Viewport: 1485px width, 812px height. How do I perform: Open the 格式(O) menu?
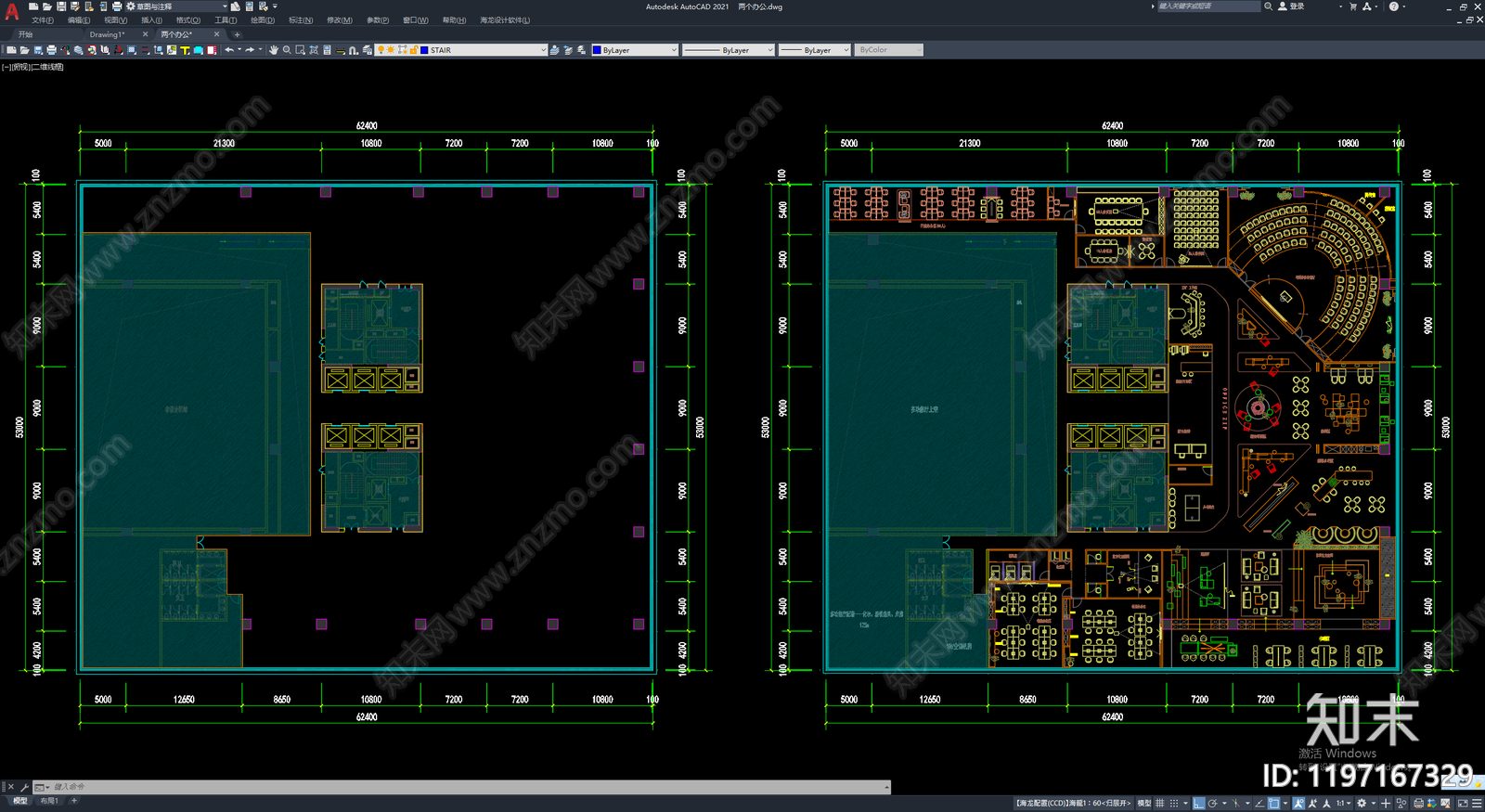pos(188,19)
